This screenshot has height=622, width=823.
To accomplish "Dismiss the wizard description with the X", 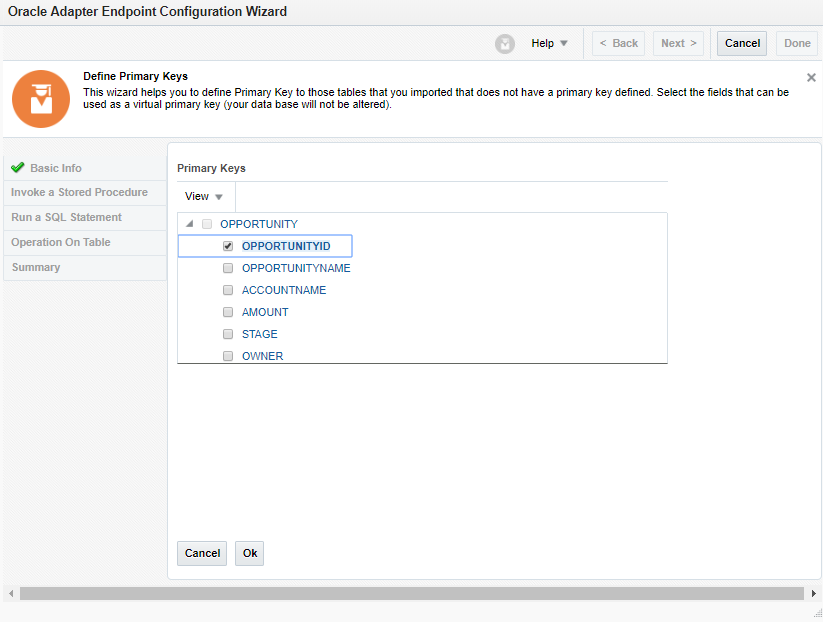I will pyautogui.click(x=811, y=77).
